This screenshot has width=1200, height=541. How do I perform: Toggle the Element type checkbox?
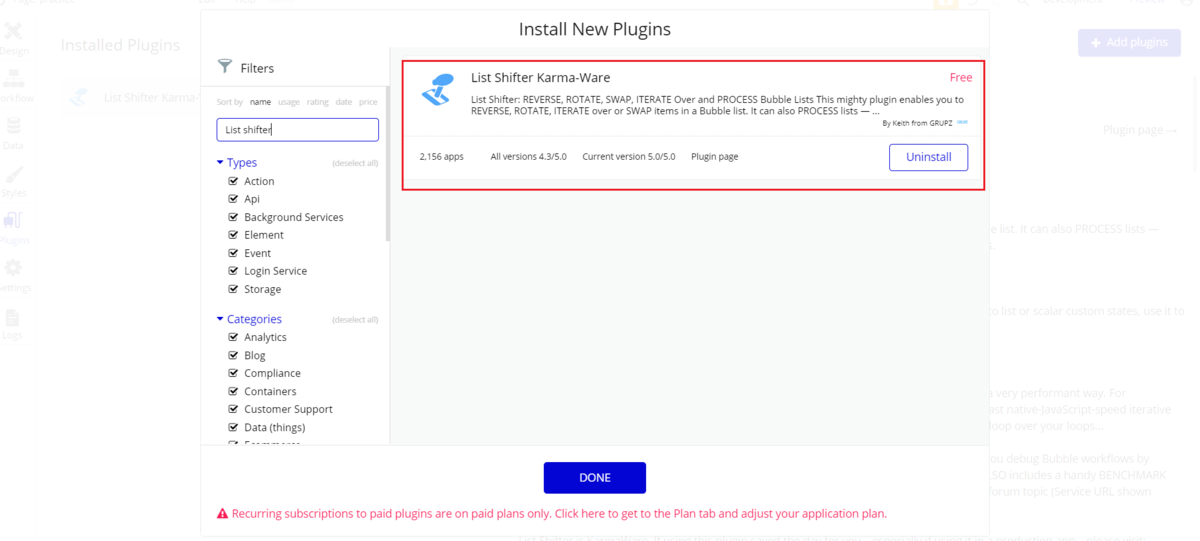pyautogui.click(x=234, y=235)
